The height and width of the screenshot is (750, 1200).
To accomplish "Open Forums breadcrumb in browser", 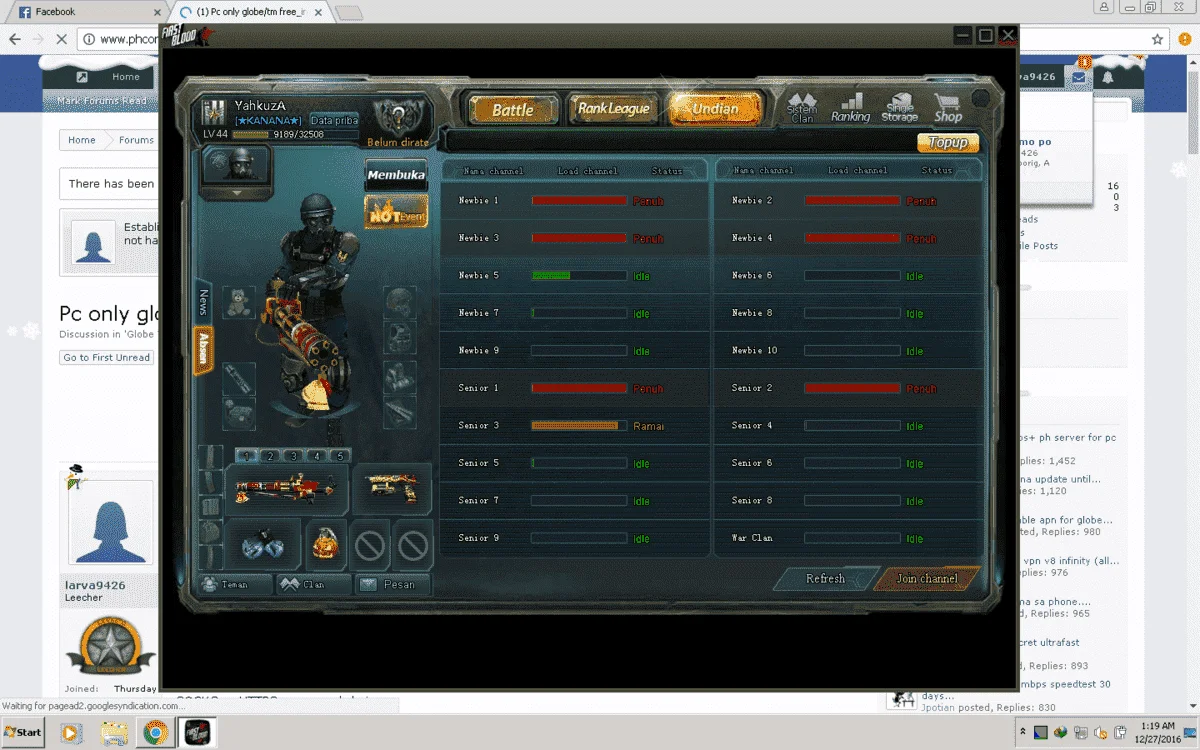I will (x=136, y=140).
